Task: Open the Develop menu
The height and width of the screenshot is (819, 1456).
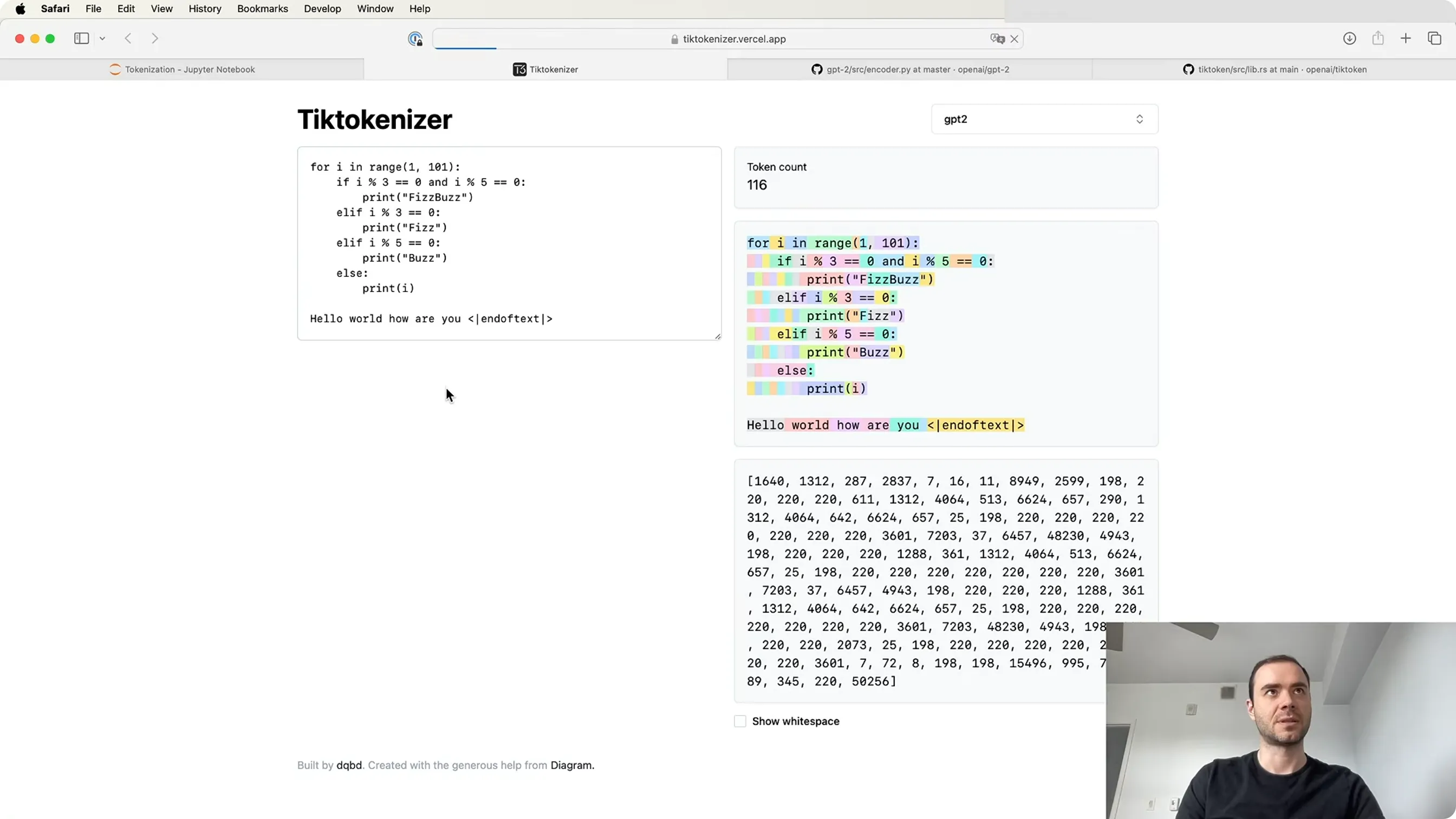Action: point(322,9)
